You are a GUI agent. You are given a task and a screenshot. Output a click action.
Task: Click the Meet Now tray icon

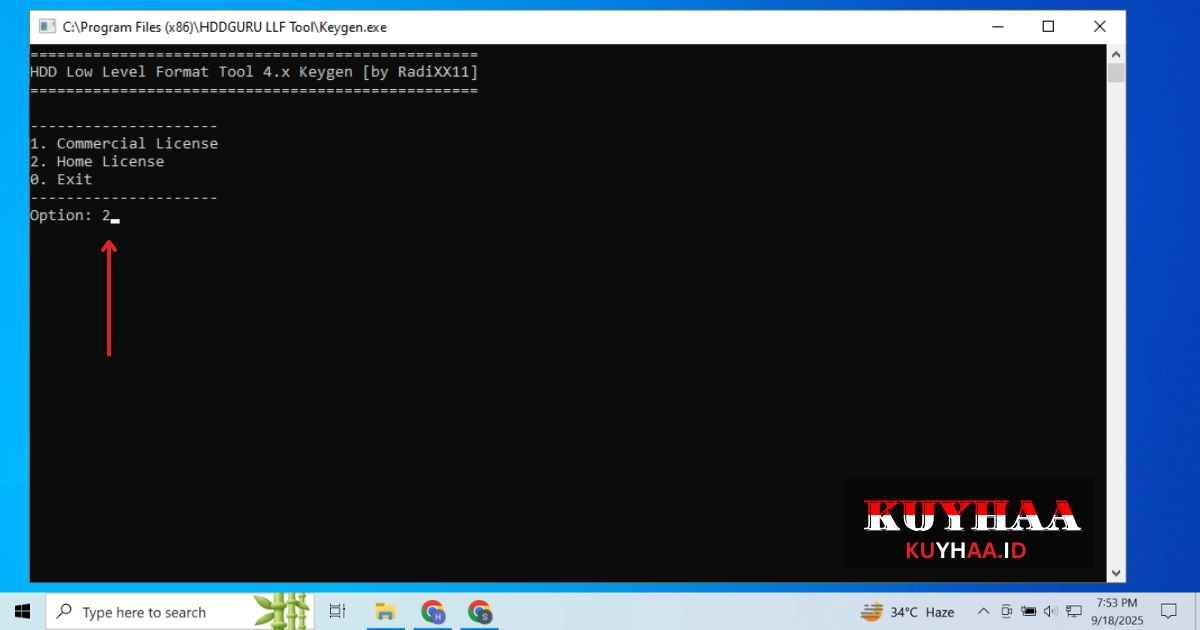1006,611
